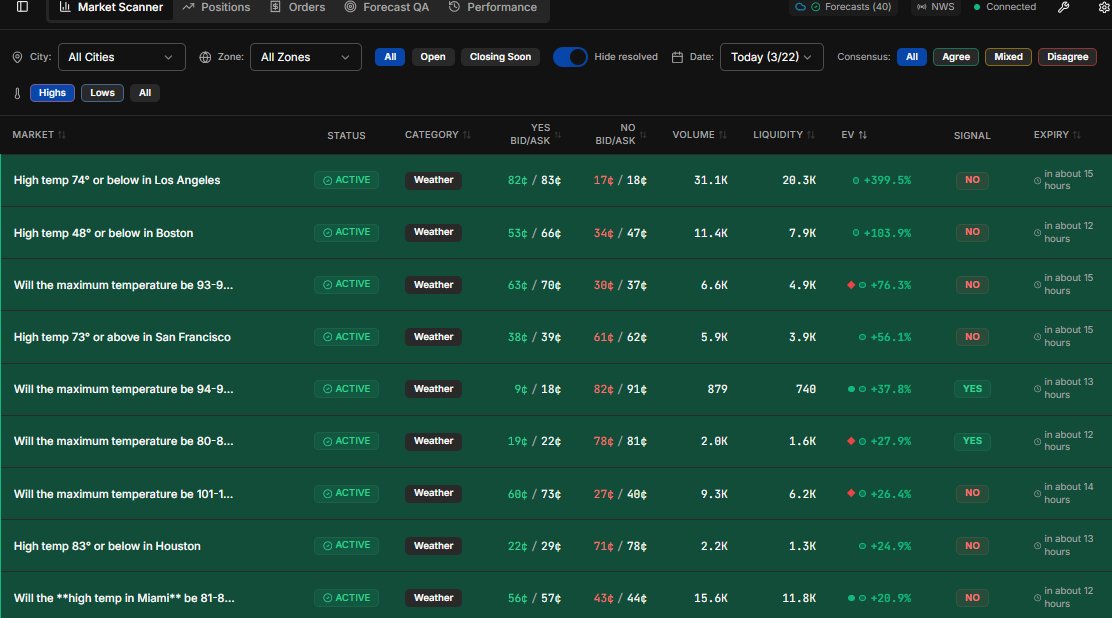Click ACTIVE status badge in Los Angeles row
Image resolution: width=1112 pixels, height=618 pixels.
pos(346,180)
